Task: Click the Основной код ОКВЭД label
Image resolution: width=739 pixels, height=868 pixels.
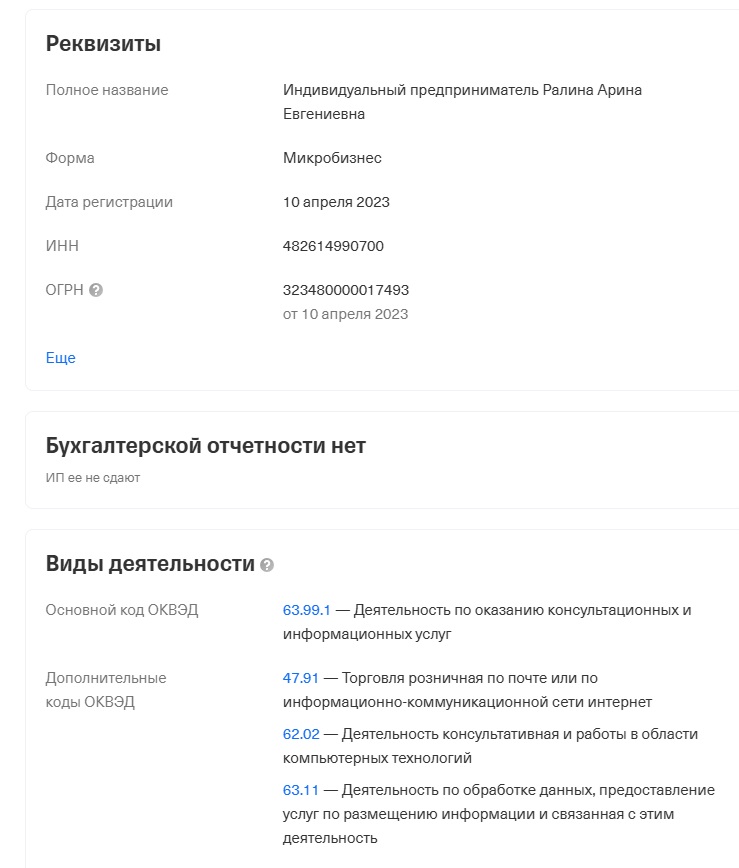Action: (122, 610)
